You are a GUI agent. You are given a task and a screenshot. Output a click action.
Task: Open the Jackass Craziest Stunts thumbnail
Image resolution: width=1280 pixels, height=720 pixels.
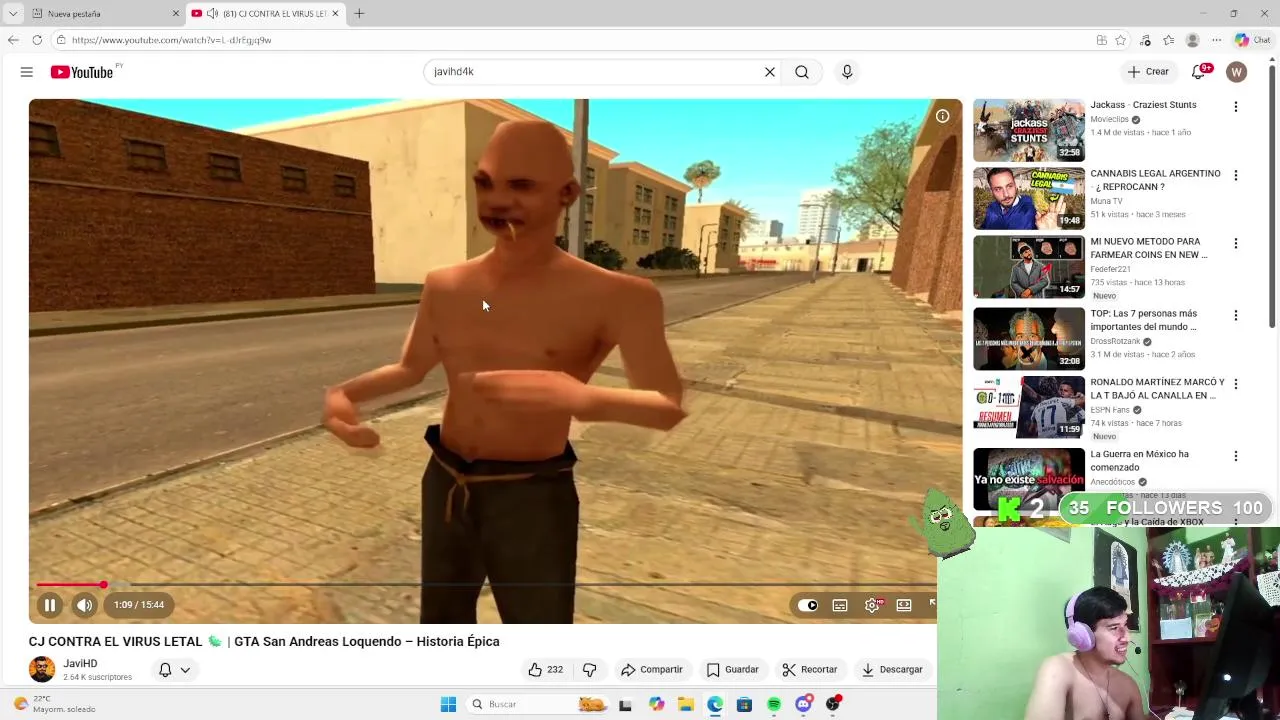tap(1029, 130)
